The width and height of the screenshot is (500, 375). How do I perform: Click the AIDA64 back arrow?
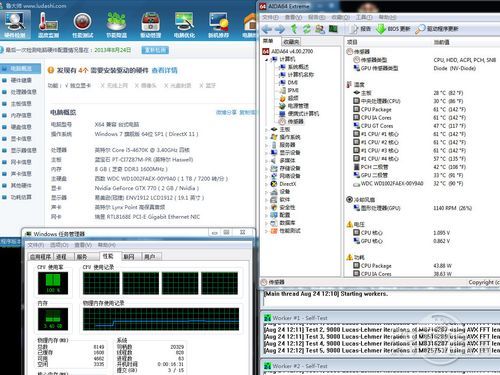(x=267, y=29)
